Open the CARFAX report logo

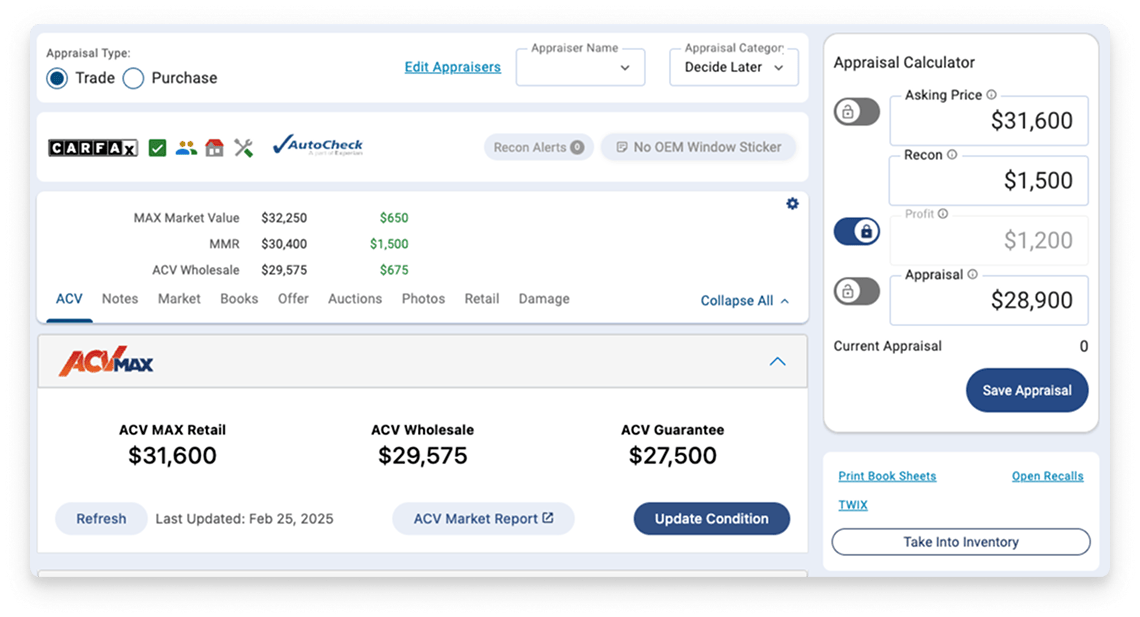click(93, 148)
